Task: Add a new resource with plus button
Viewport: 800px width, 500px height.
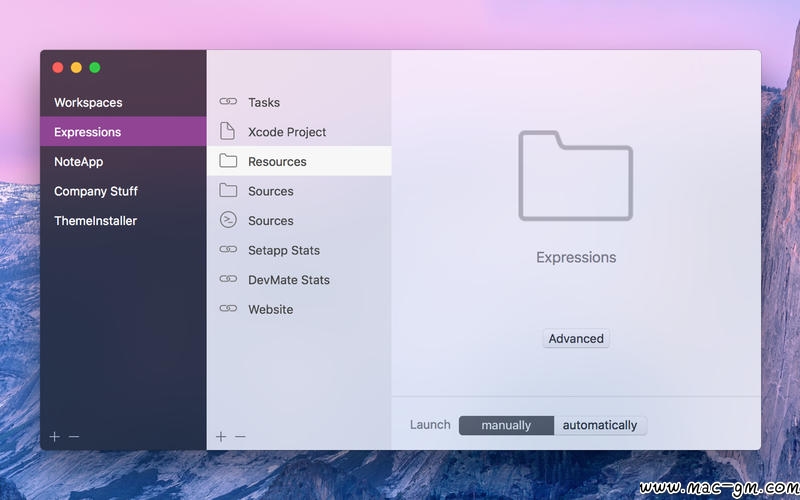Action: [221, 437]
